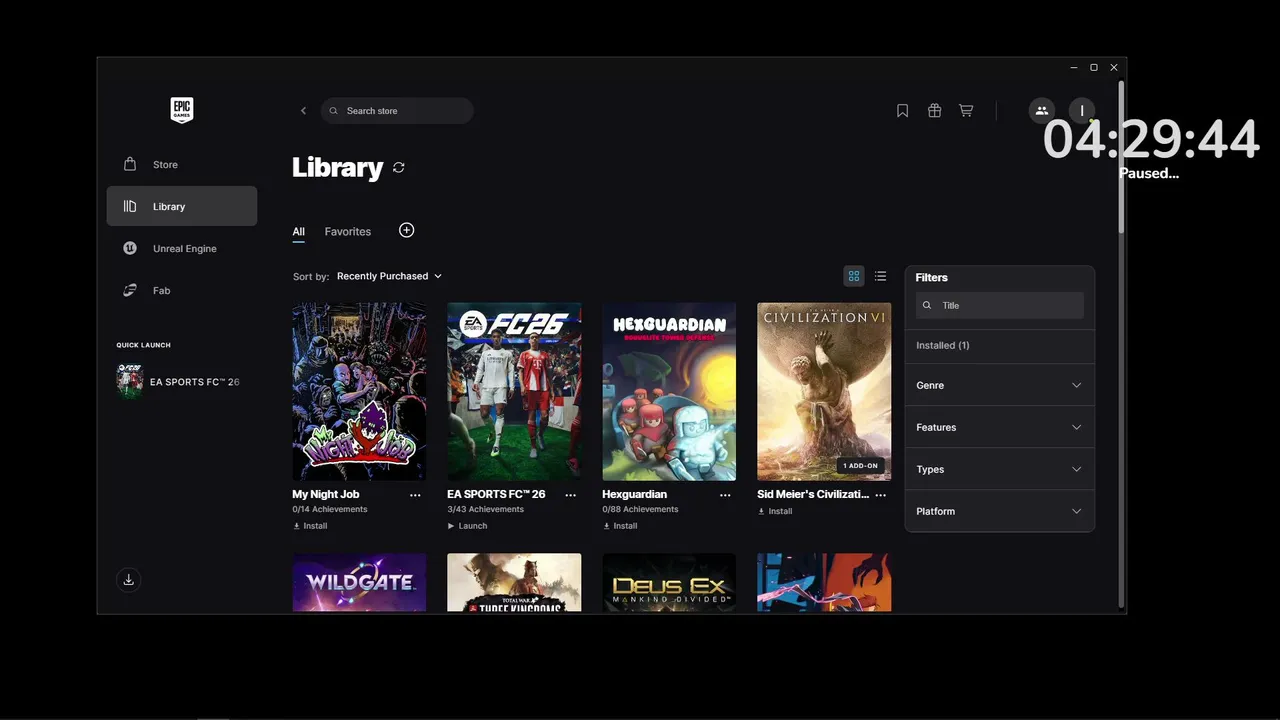Open Wildgate cover art

359,583
